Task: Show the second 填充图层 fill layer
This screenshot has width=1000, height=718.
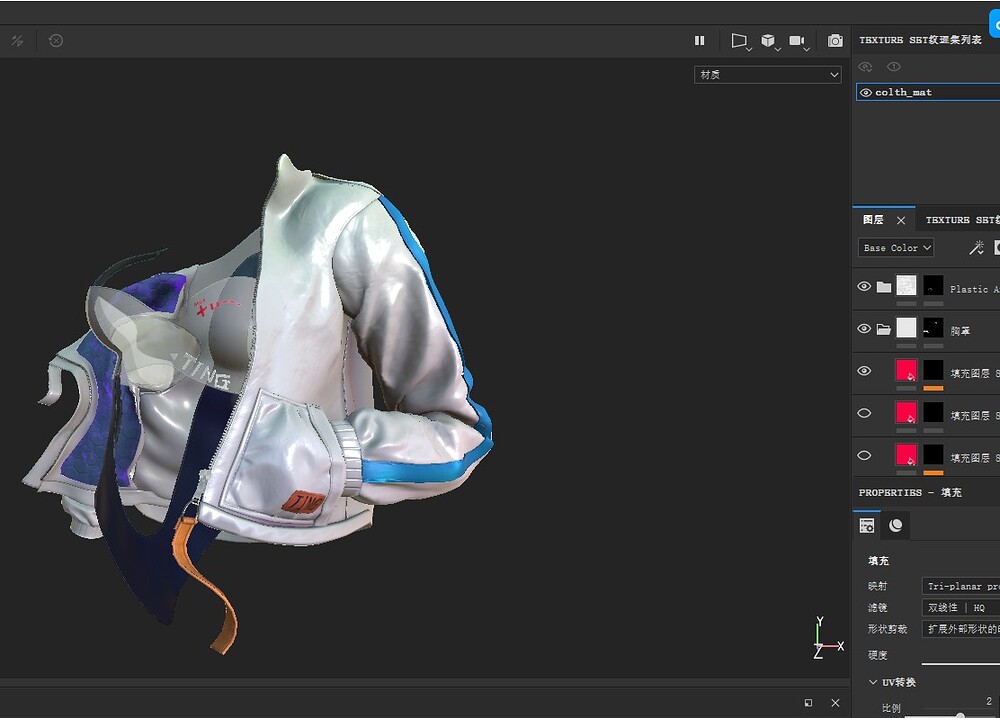Action: point(864,413)
